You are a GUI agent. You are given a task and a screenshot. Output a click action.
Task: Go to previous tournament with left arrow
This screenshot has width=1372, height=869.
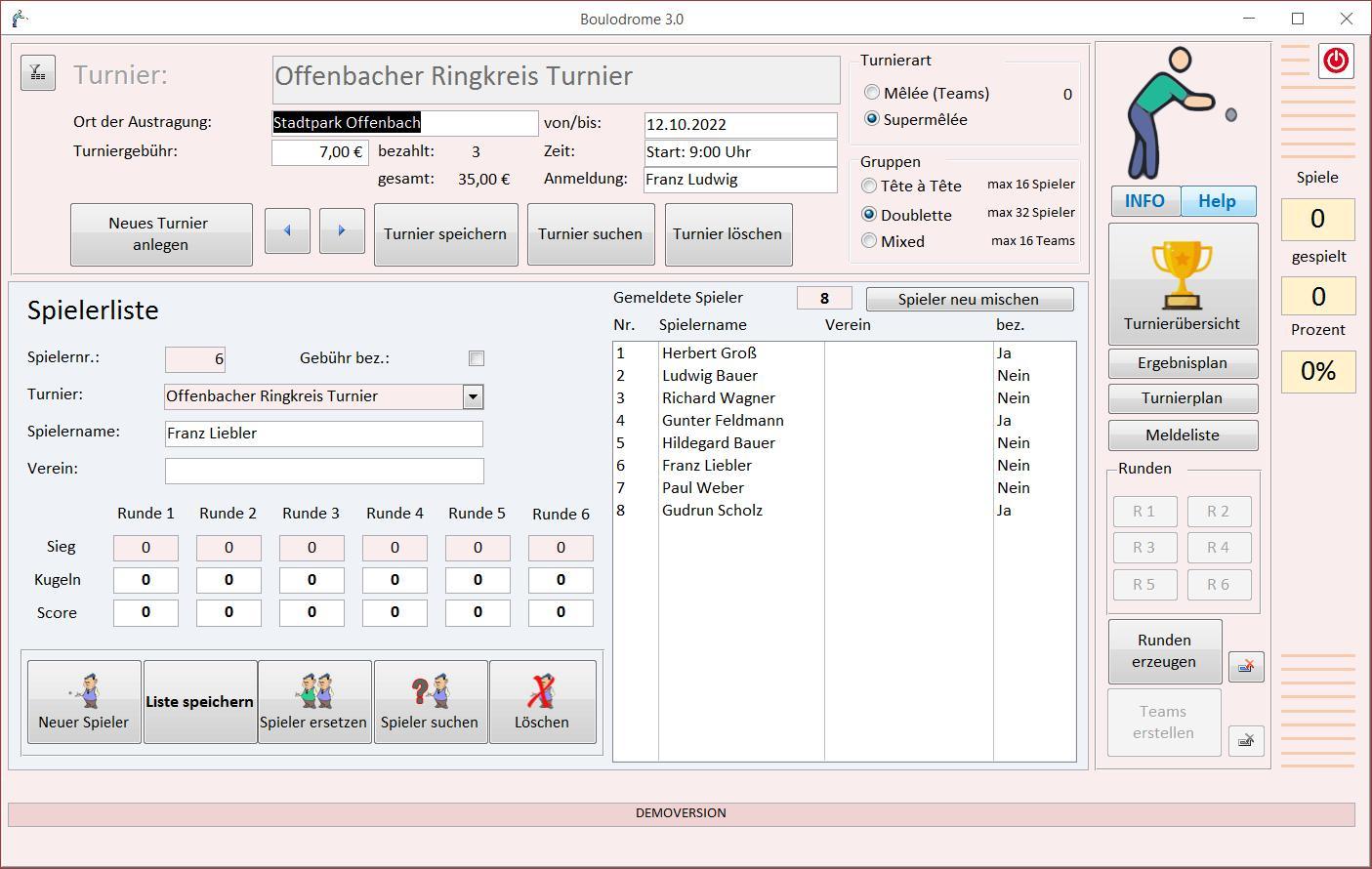[287, 231]
